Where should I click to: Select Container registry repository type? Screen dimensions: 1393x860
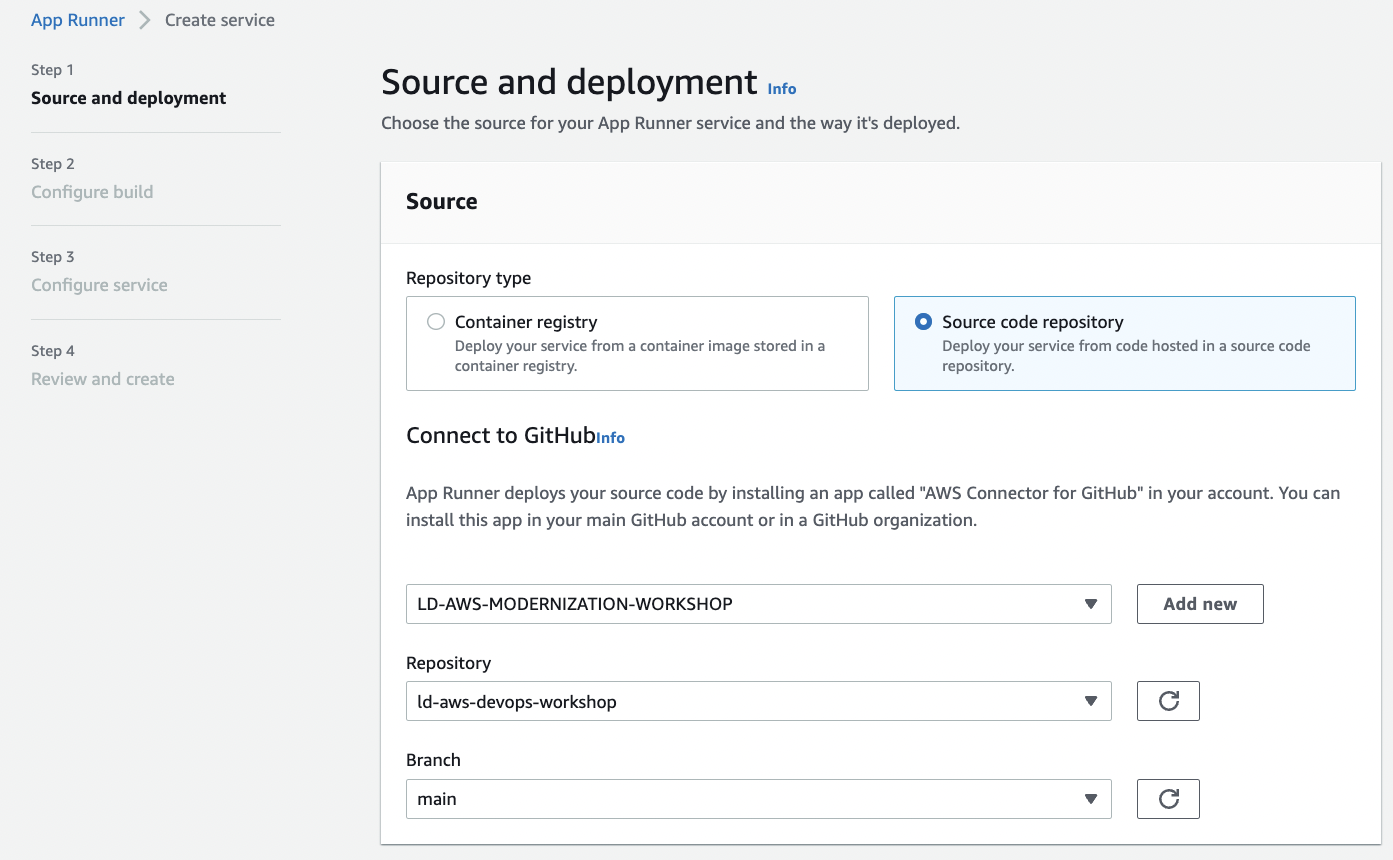click(637, 343)
